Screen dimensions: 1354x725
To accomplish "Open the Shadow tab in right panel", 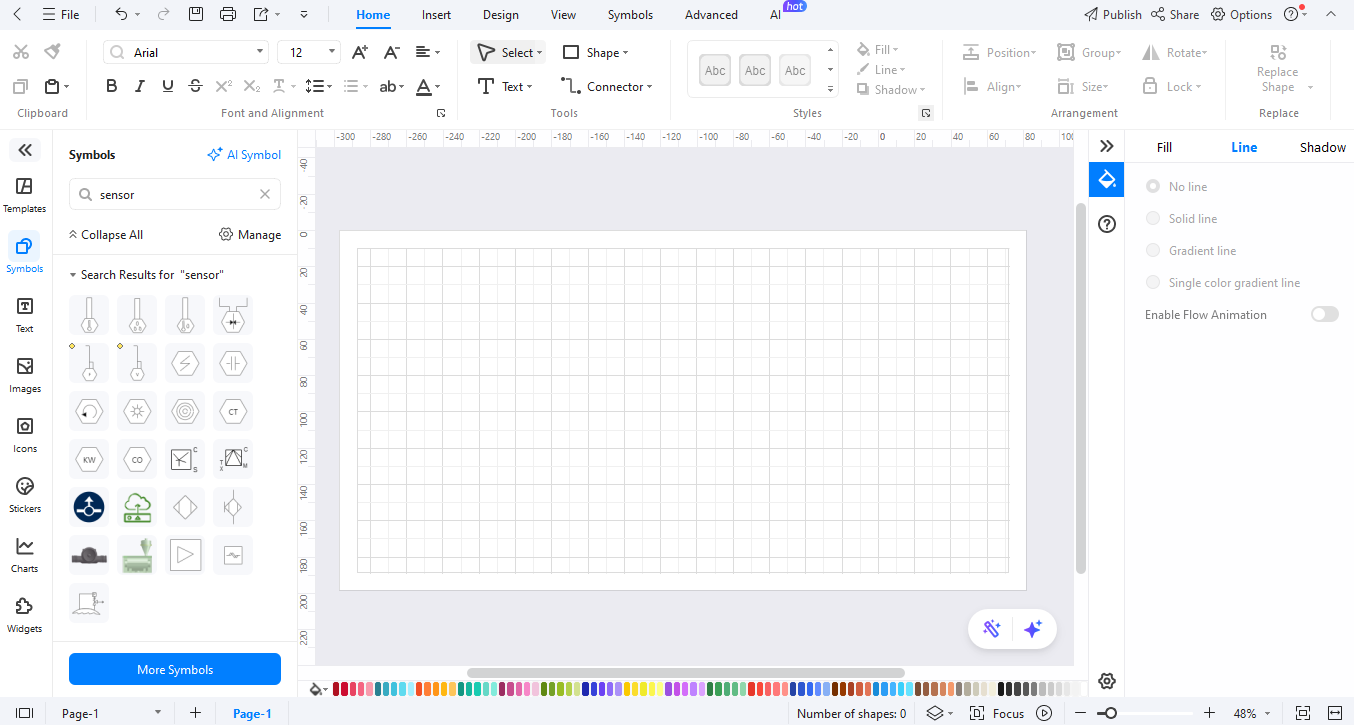I will pyautogui.click(x=1322, y=147).
